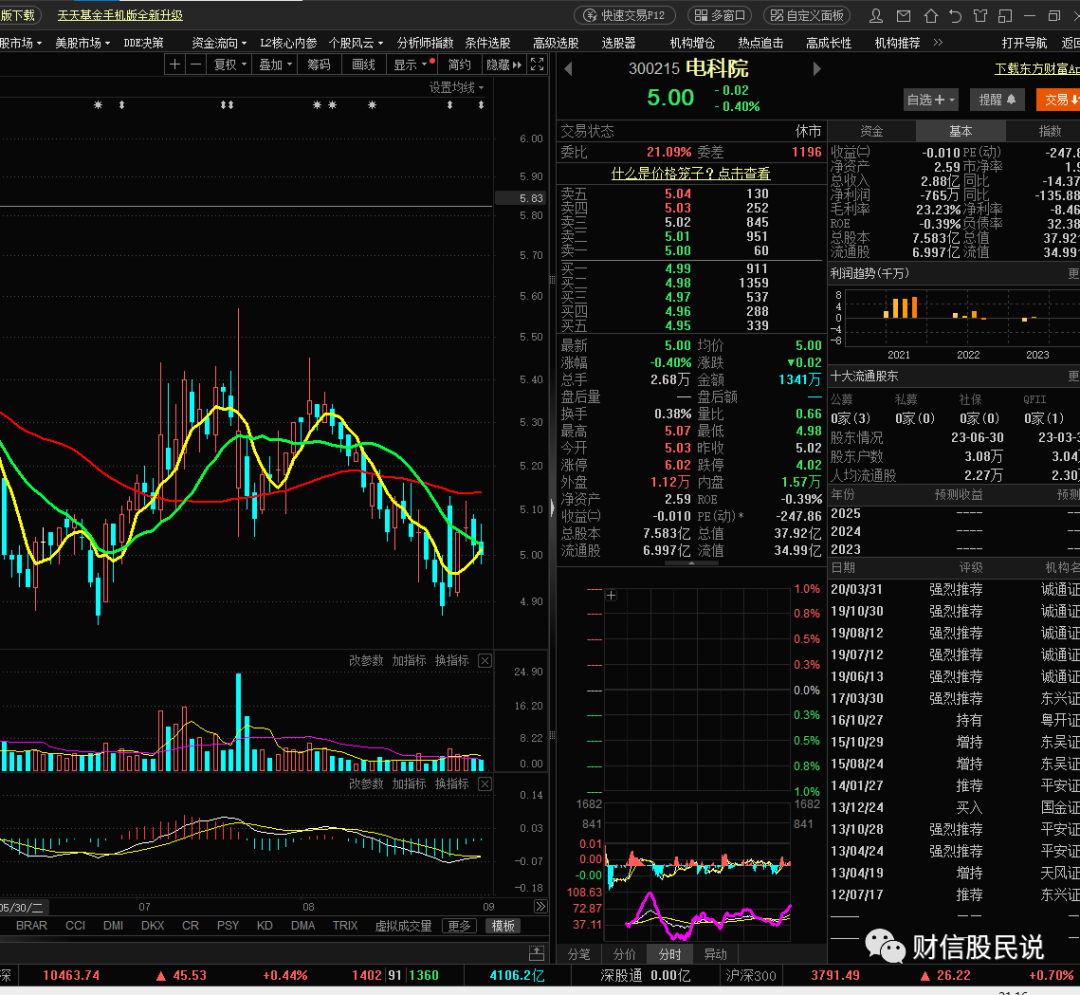Expand 资金流向 menu
1080x995 pixels.
219,43
